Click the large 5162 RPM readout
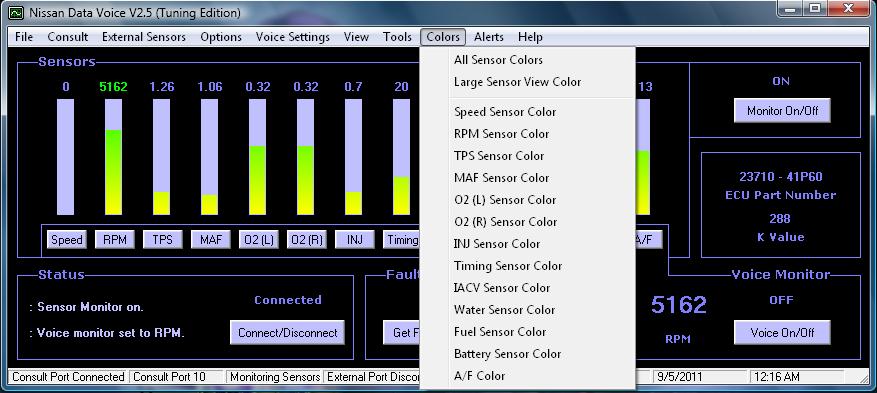Viewport: 877px width, 393px height. click(x=678, y=305)
